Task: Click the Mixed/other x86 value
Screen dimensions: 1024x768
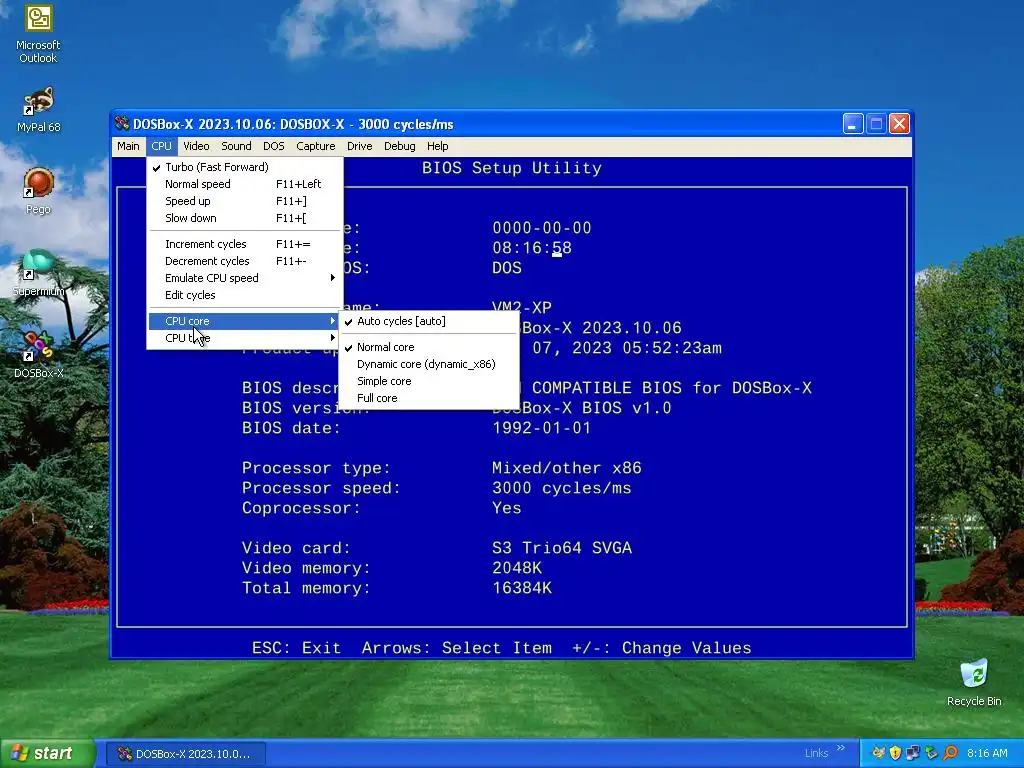Action: 567,468
